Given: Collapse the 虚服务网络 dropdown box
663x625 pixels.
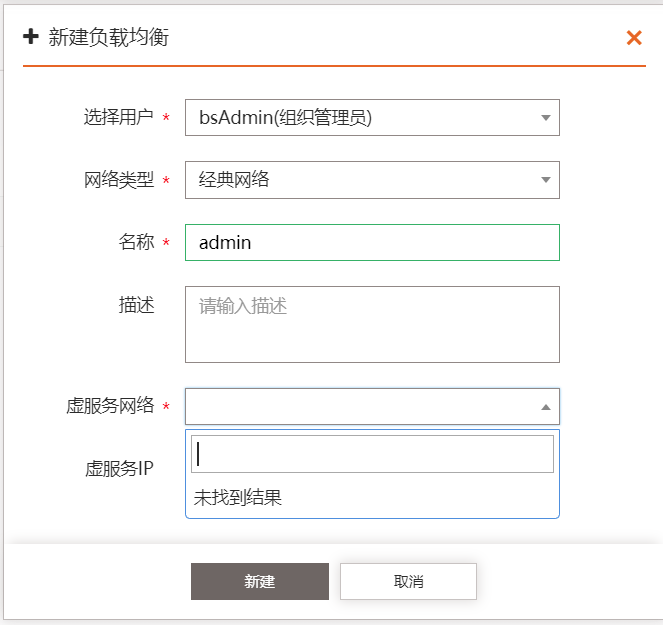Looking at the screenshot, I should (360, 406).
